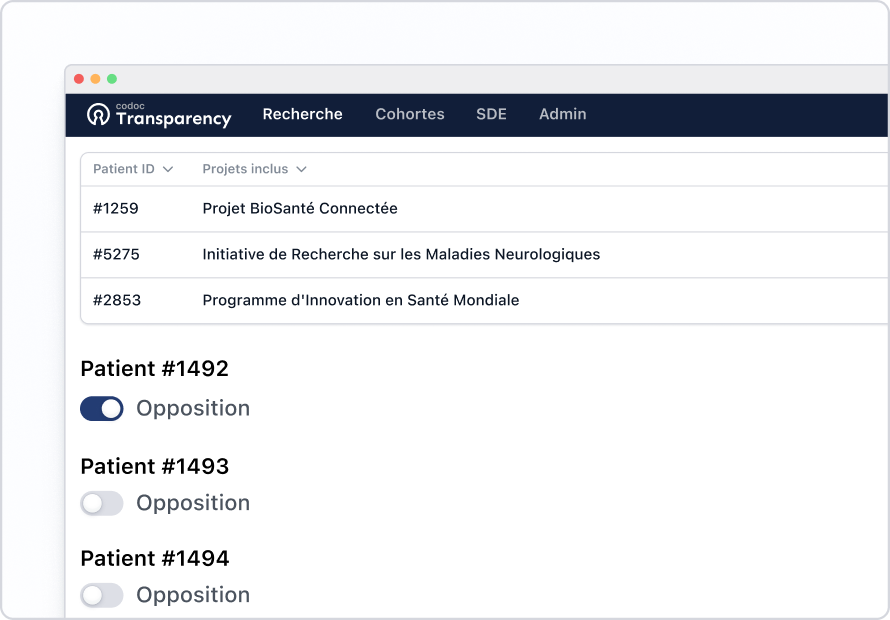Switch to the Cohortes tab
Image resolution: width=890 pixels, height=620 pixels.
coord(410,114)
